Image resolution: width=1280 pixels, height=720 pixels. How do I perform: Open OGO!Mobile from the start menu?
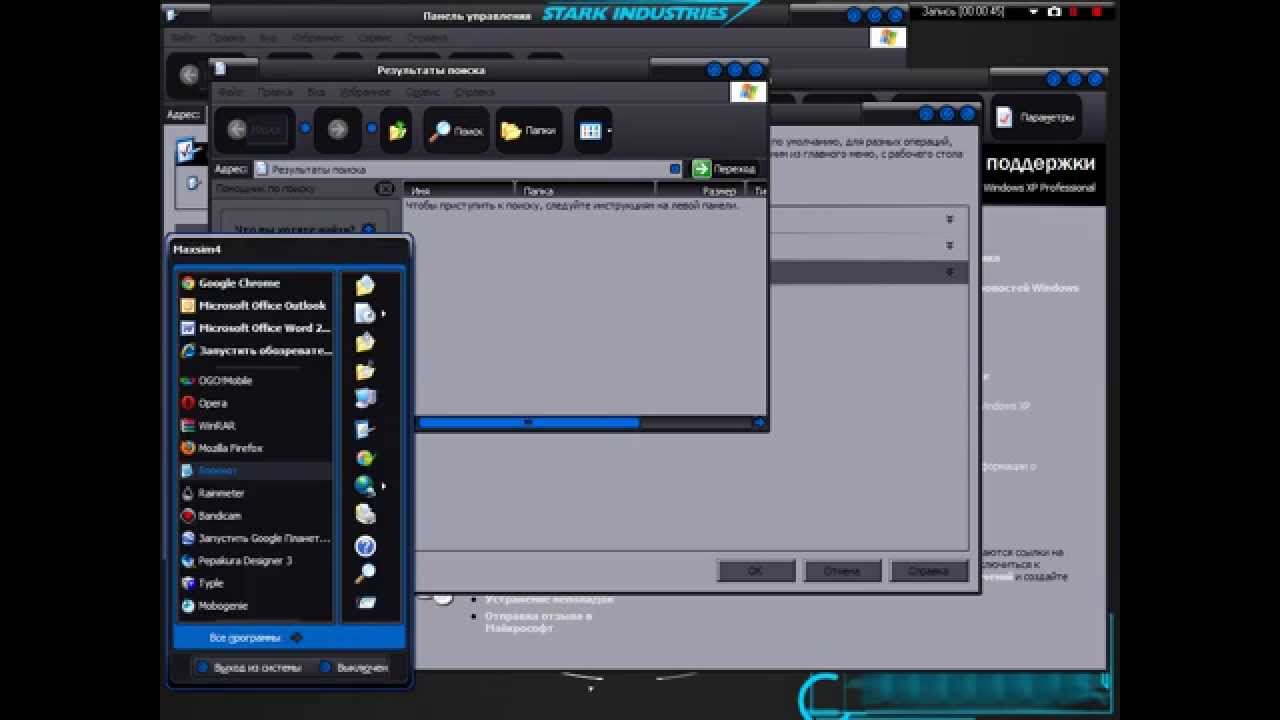coord(255,380)
